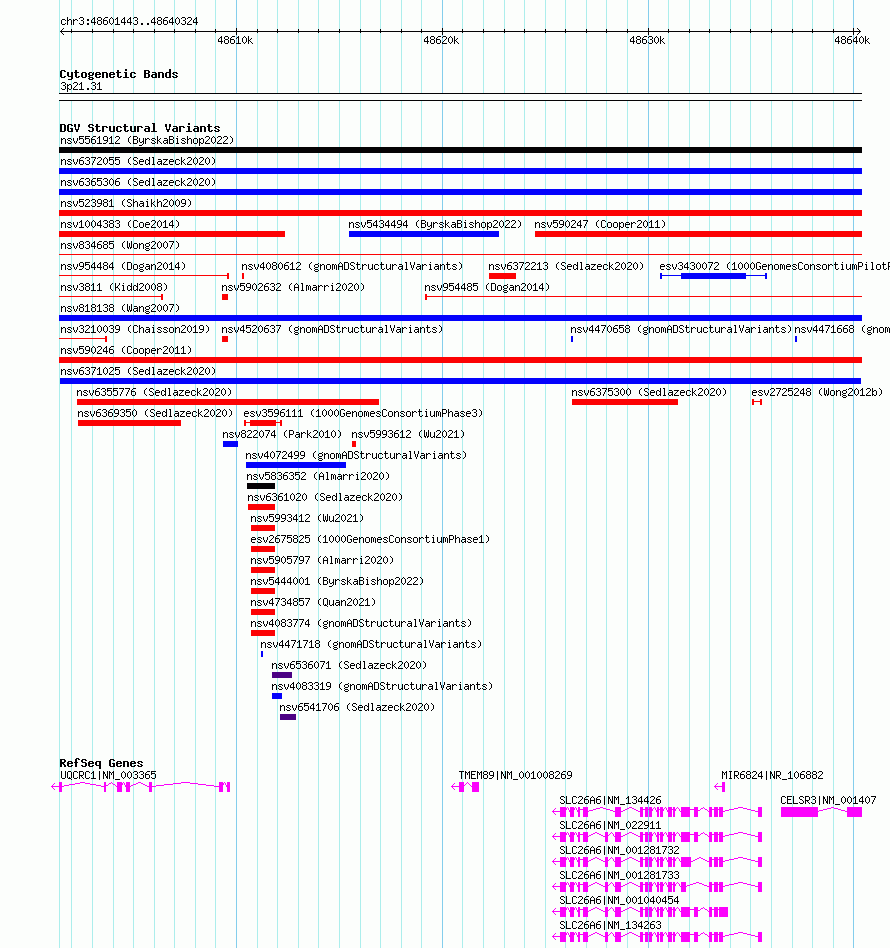890x948 pixels.
Task: Click the 48620k ruler position marker
Action: (441, 41)
